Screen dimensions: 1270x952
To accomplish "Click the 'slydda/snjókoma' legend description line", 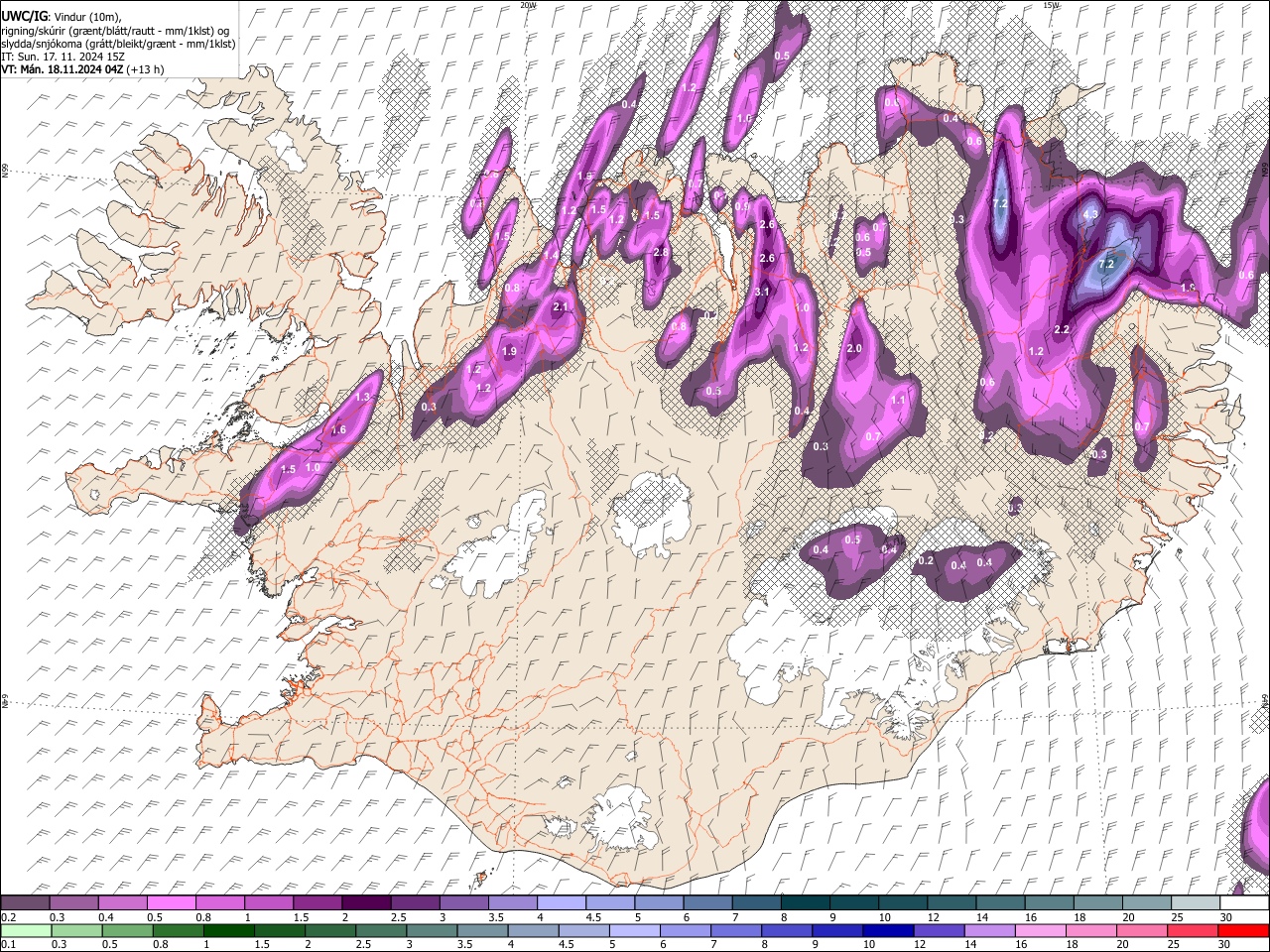I will (x=118, y=44).
